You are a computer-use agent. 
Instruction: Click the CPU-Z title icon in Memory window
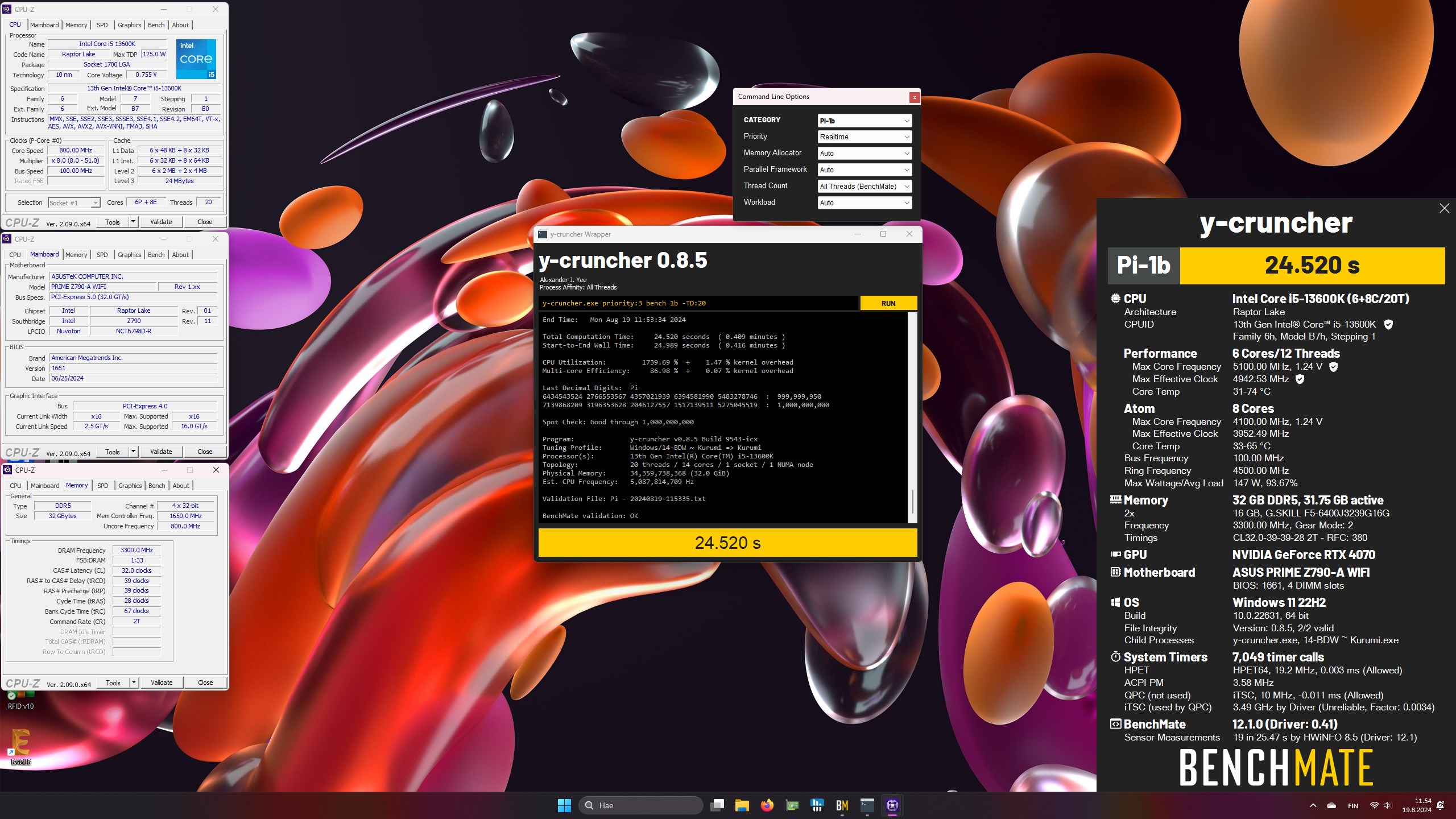pyautogui.click(x=7, y=470)
